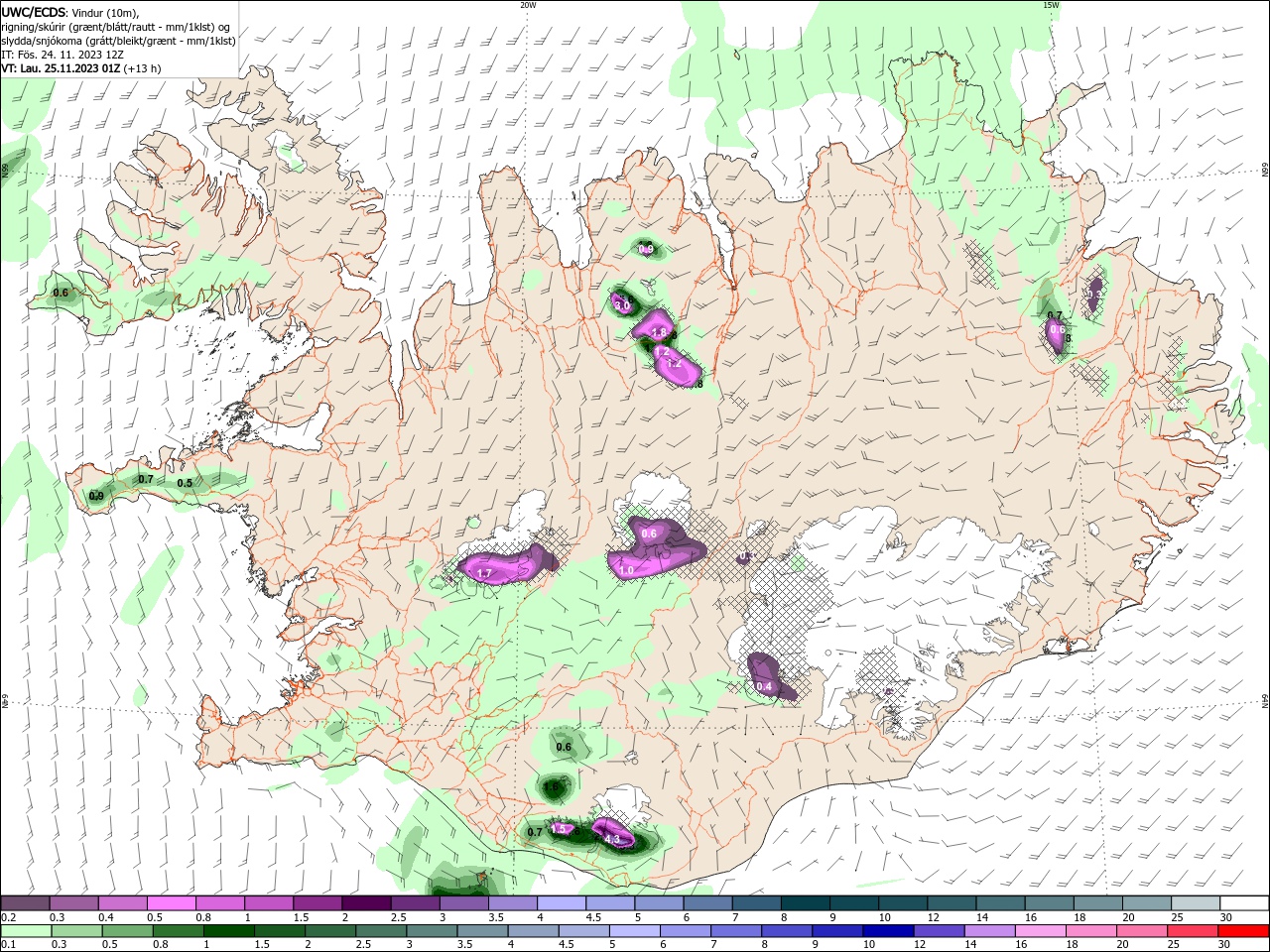Image resolution: width=1270 pixels, height=952 pixels.
Task: Select the 4 mm lavender snow legend swatch
Action: (x=561, y=903)
